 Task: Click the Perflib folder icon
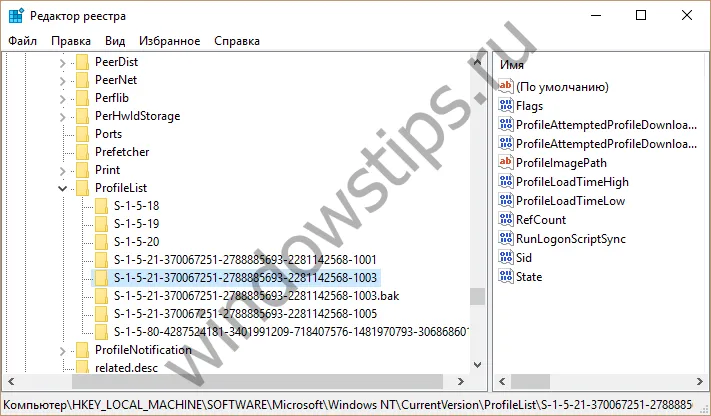[83, 98]
